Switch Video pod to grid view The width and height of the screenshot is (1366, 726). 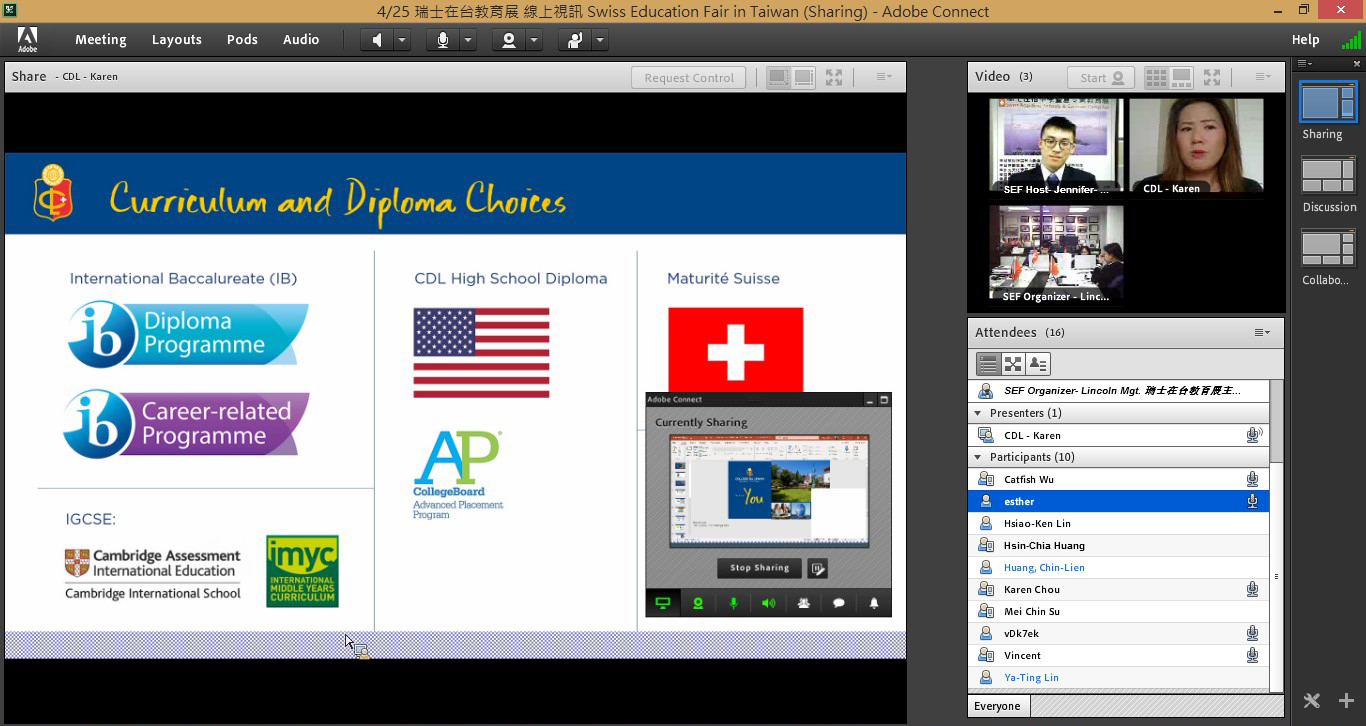click(1156, 77)
